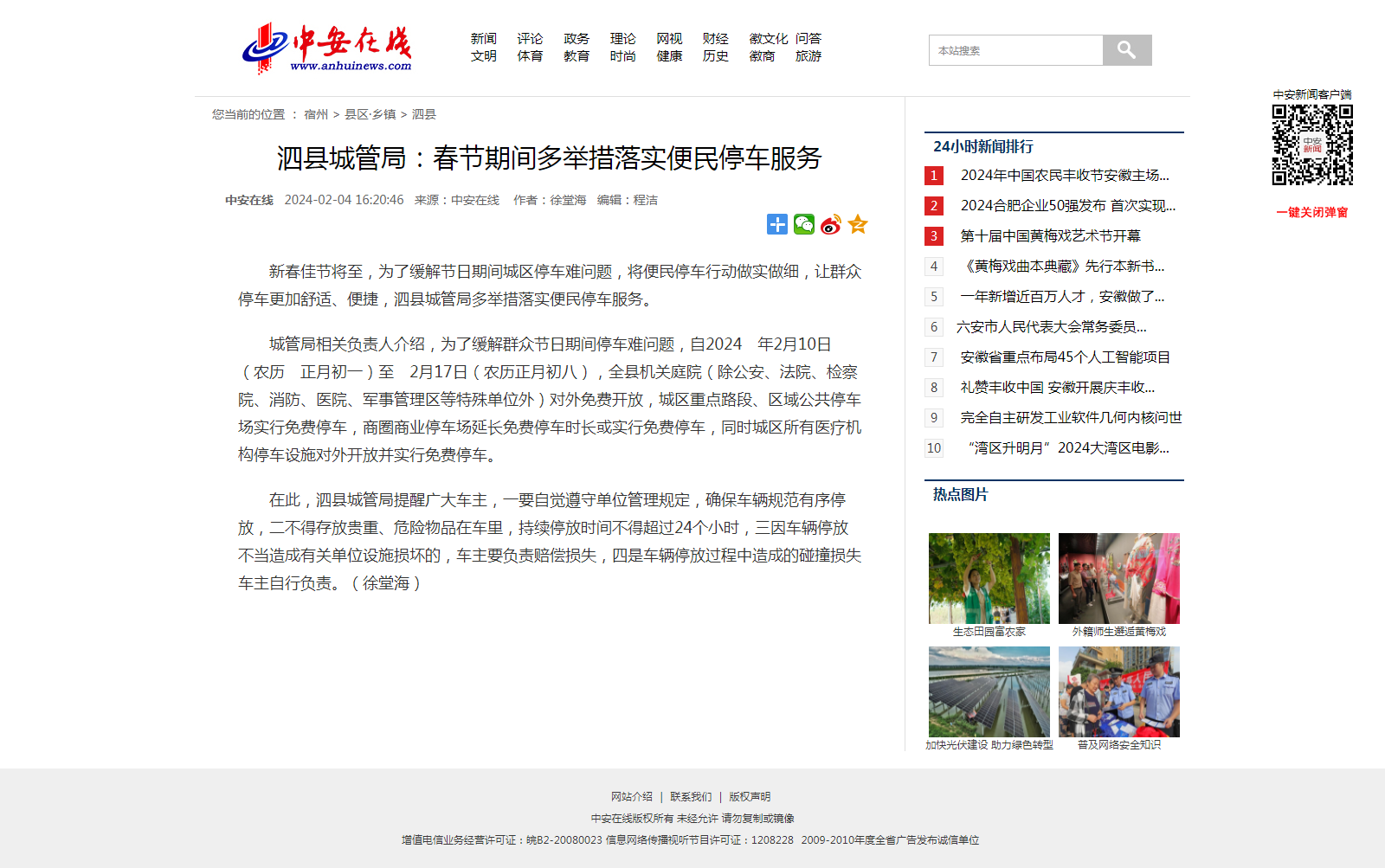The height and width of the screenshot is (868, 1385).
Task: Go to 泗县 breadcrumb link
Action: (x=424, y=114)
